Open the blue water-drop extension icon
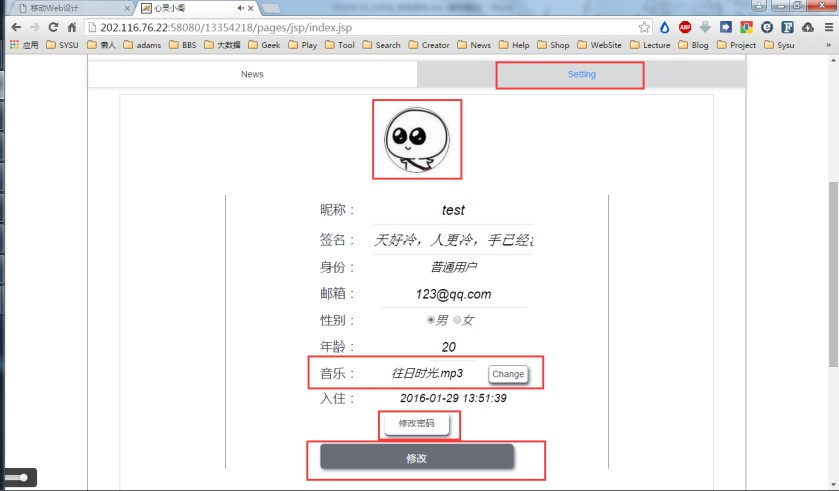839x491 pixels. [665, 27]
